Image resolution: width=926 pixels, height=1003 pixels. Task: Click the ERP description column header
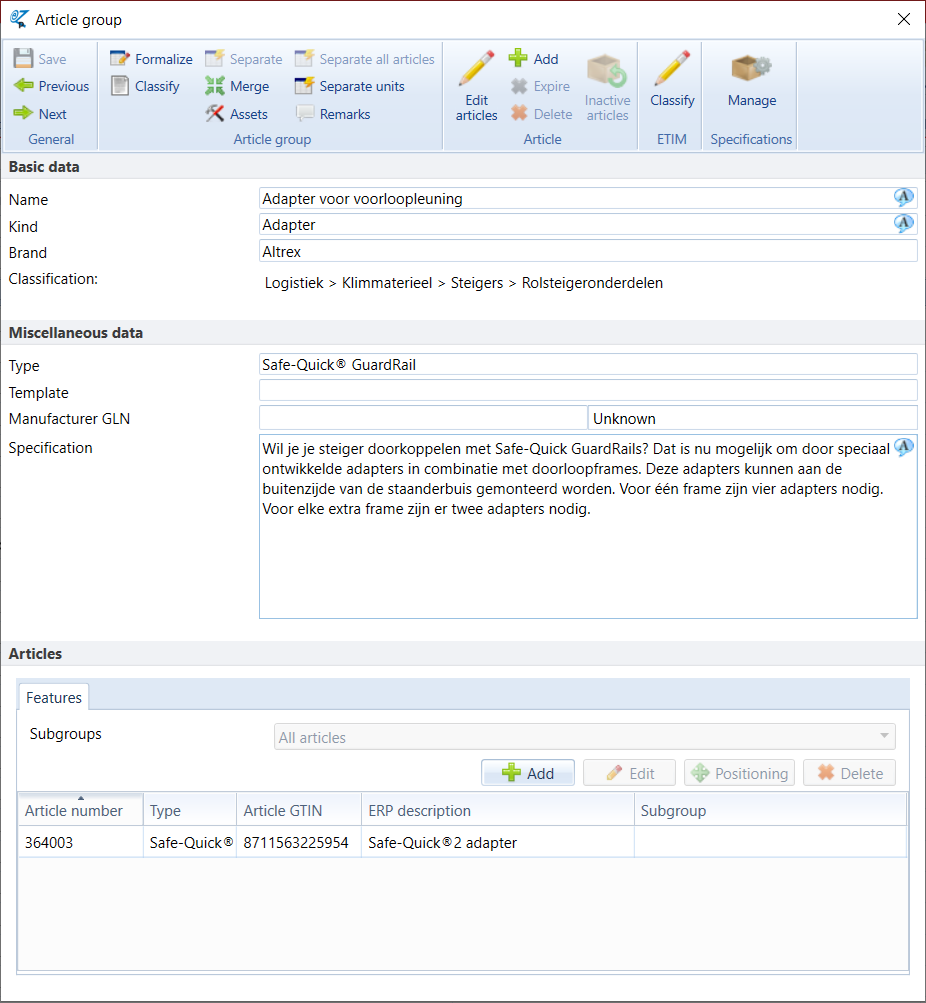[x=498, y=810]
